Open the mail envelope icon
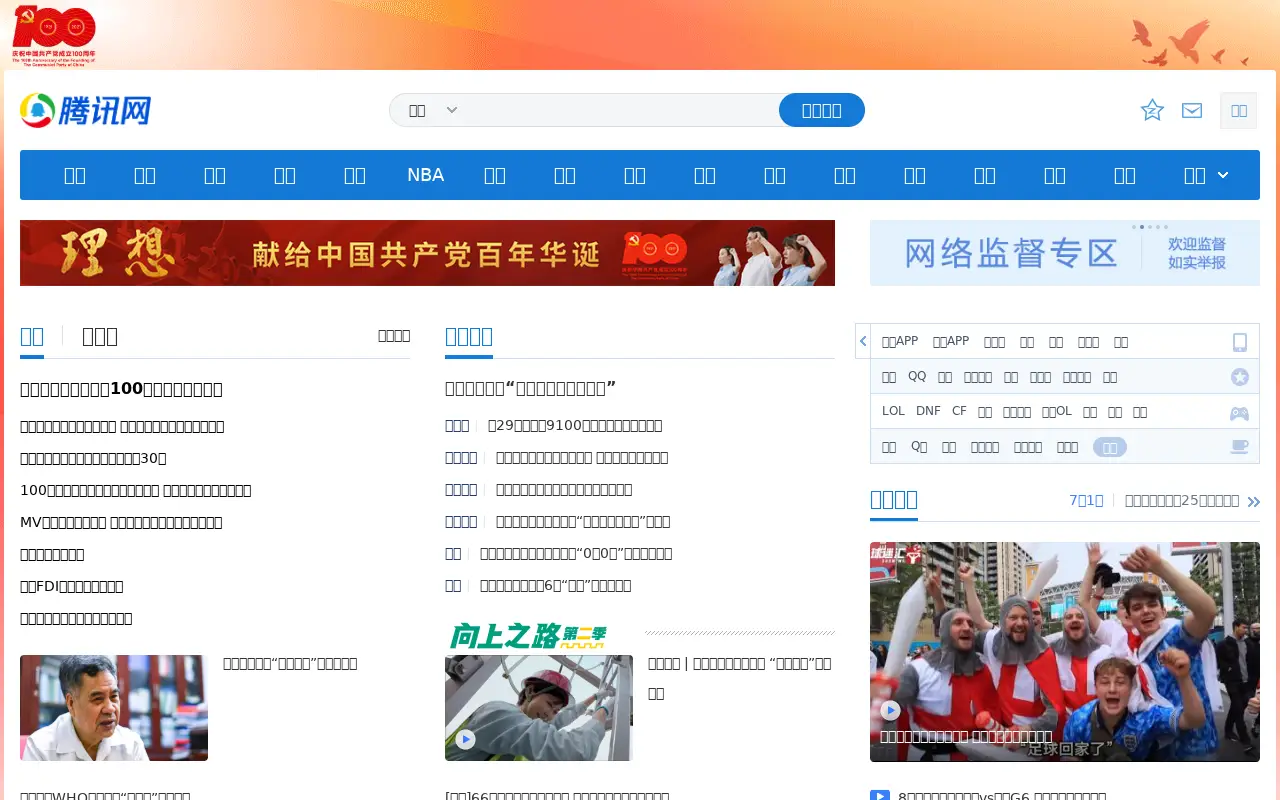This screenshot has height=800, width=1280. tap(1192, 110)
